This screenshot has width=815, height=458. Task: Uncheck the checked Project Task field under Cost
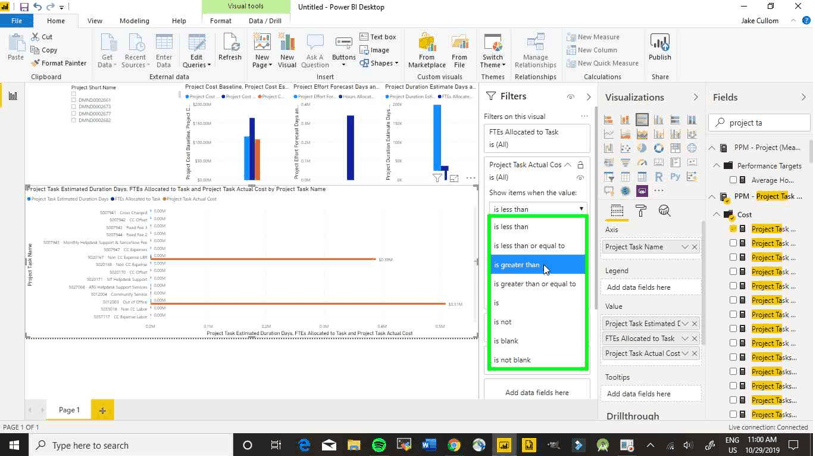pyautogui.click(x=733, y=229)
